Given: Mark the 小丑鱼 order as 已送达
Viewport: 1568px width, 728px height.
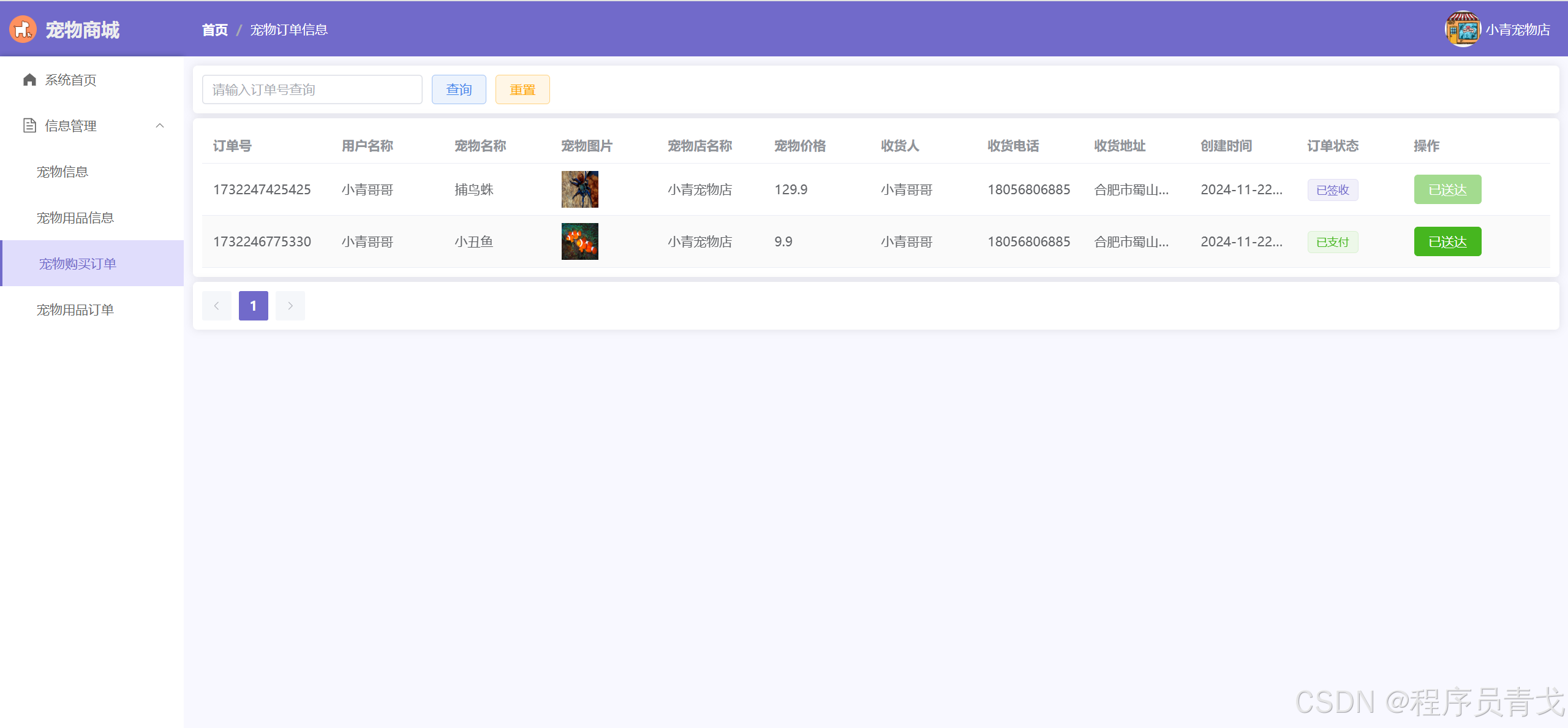Looking at the screenshot, I should [x=1447, y=241].
